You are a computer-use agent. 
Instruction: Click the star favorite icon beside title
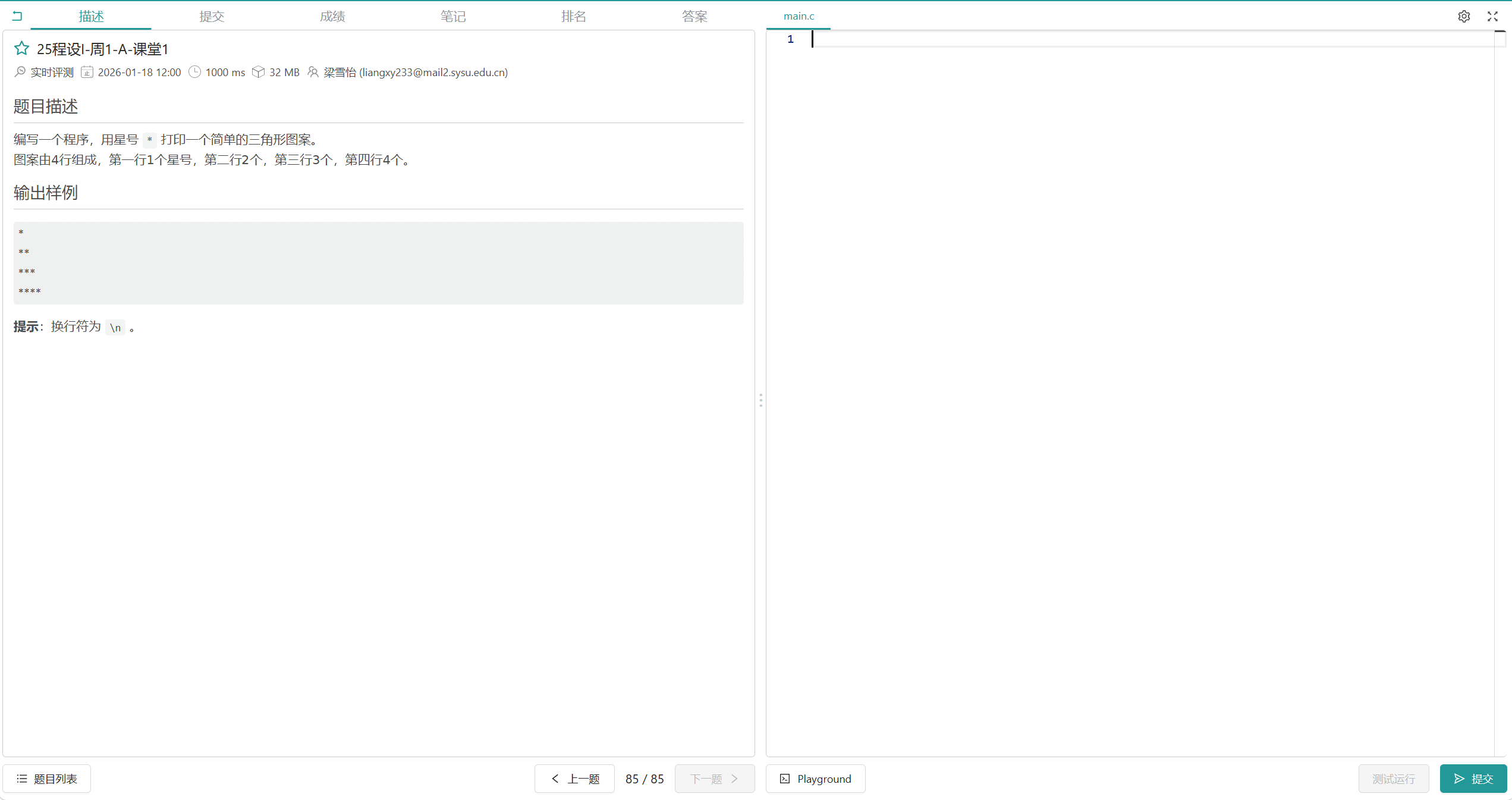(x=21, y=48)
